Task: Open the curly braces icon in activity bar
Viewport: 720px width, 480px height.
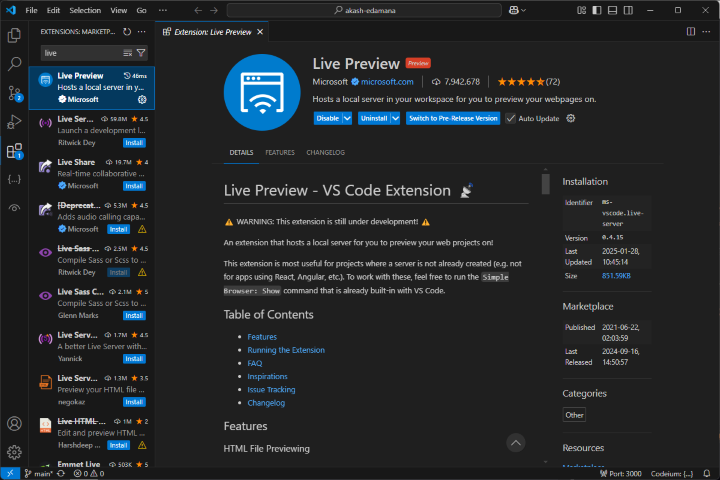Action: [x=14, y=180]
